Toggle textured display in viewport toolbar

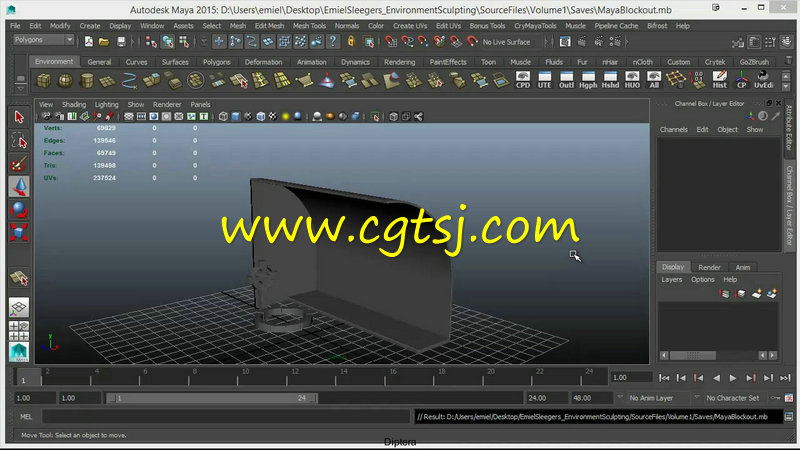pos(273,117)
